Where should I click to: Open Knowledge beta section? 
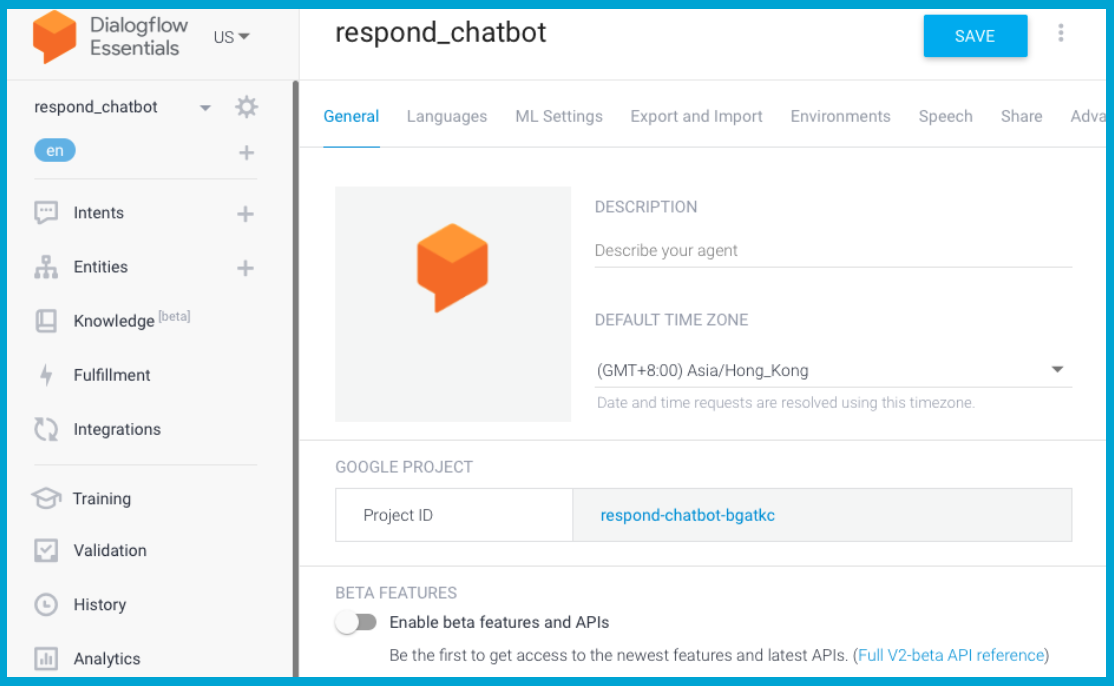(x=132, y=320)
